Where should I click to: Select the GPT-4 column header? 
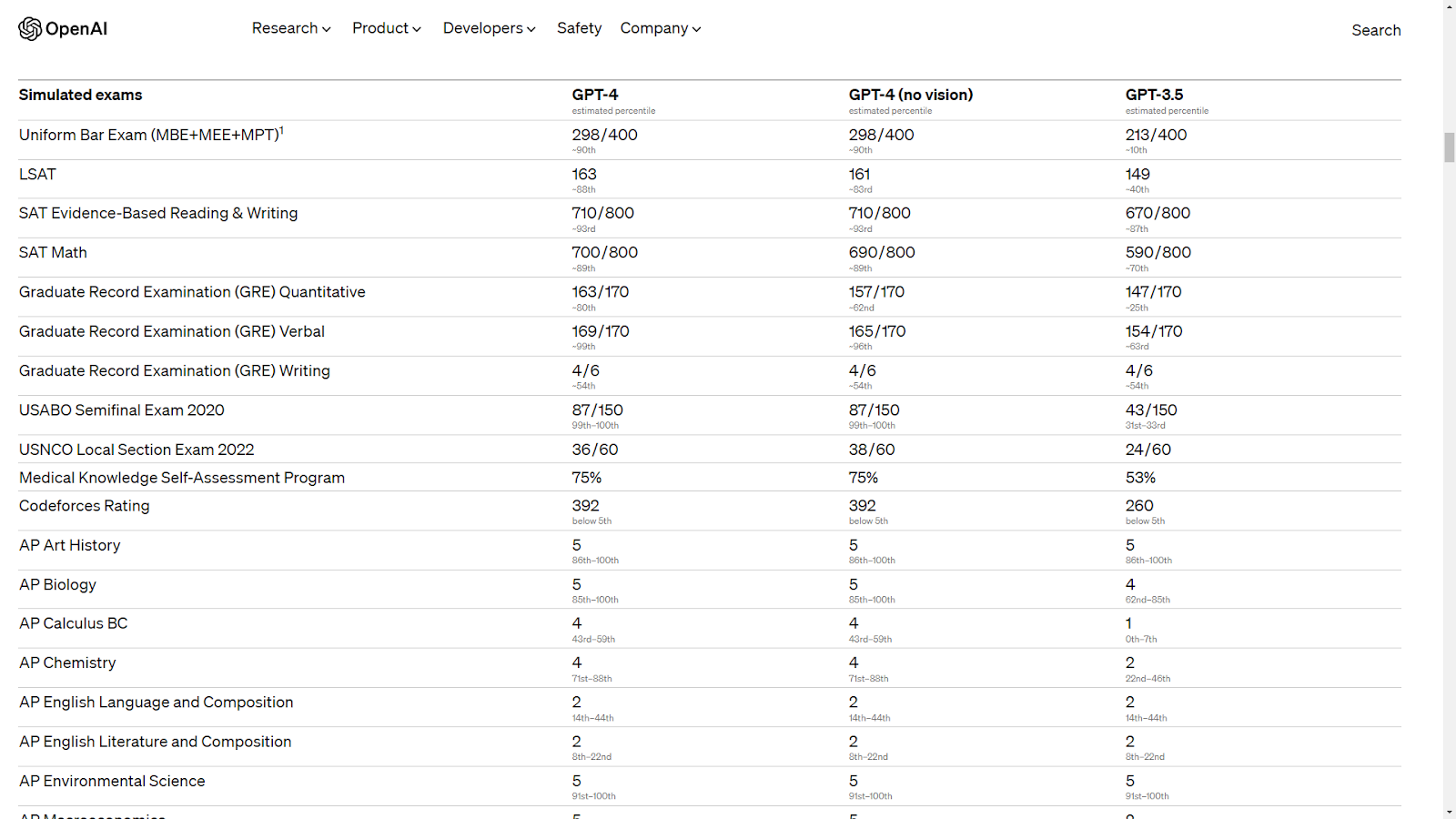(x=595, y=95)
